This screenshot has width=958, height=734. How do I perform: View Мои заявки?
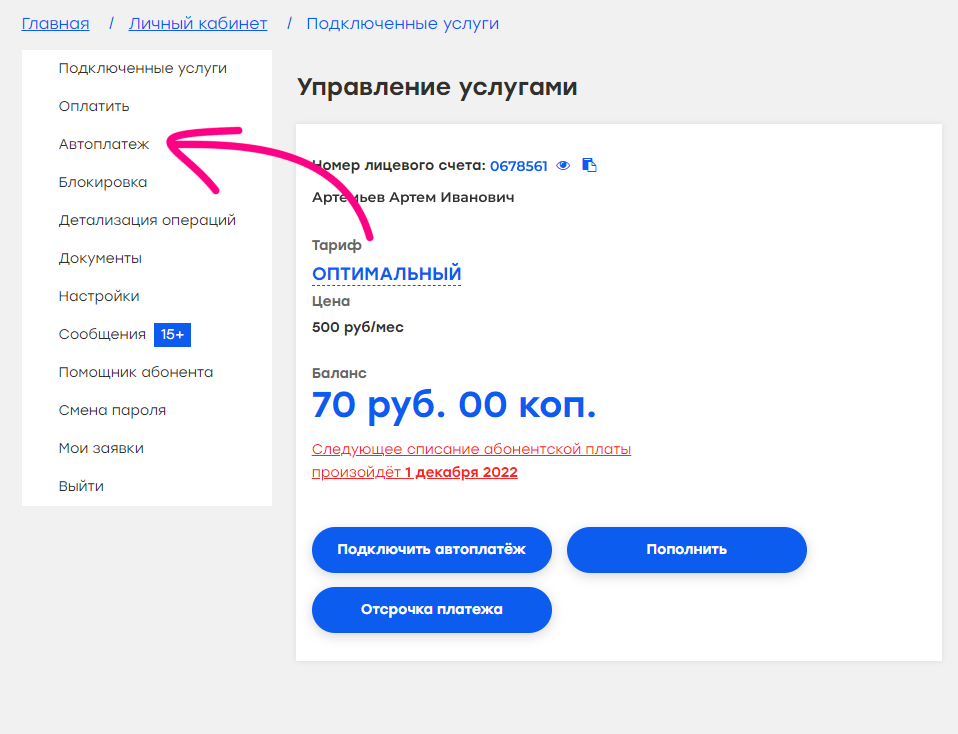pyautogui.click(x=101, y=448)
